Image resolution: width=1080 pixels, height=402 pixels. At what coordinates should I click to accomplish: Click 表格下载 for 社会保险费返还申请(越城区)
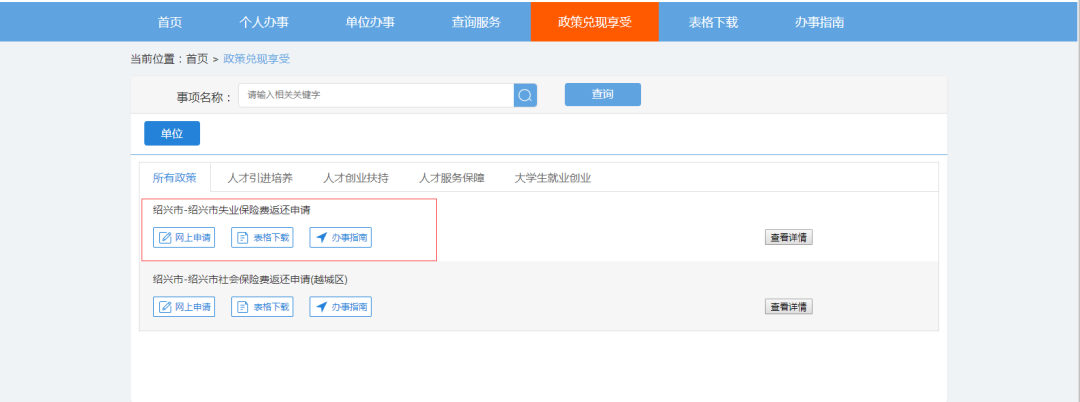(262, 306)
